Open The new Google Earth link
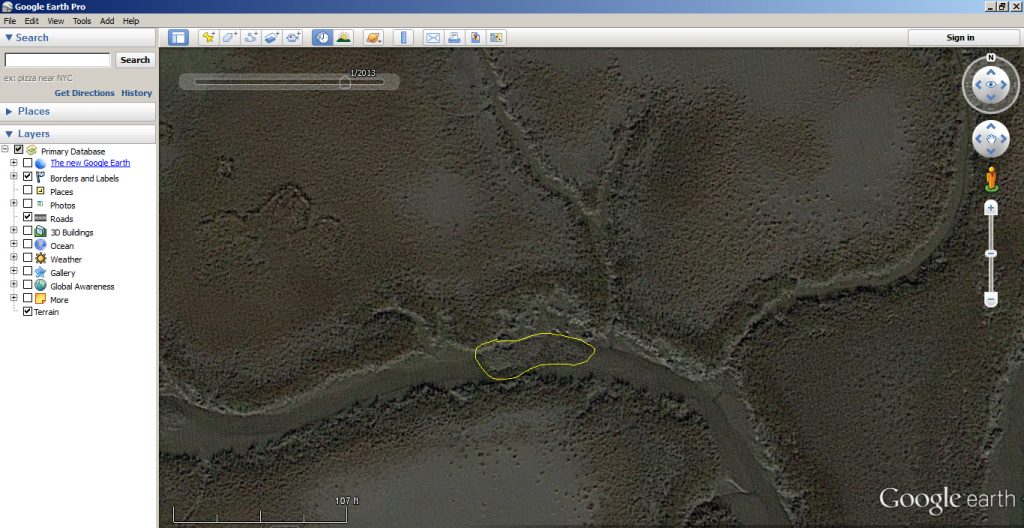Screen dimensions: 1024x528 (90, 163)
